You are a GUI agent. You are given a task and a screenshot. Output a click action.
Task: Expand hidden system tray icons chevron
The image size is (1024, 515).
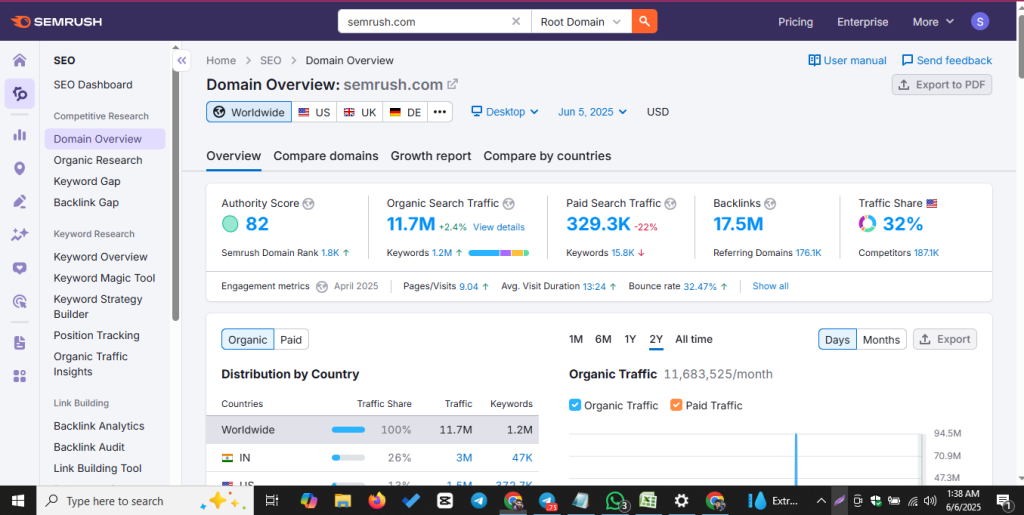(821, 501)
